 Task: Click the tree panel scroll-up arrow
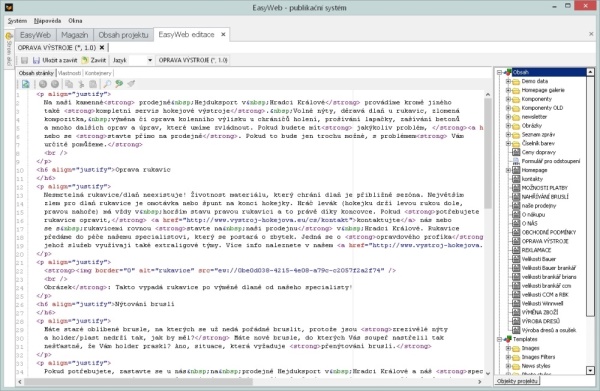point(590,72)
